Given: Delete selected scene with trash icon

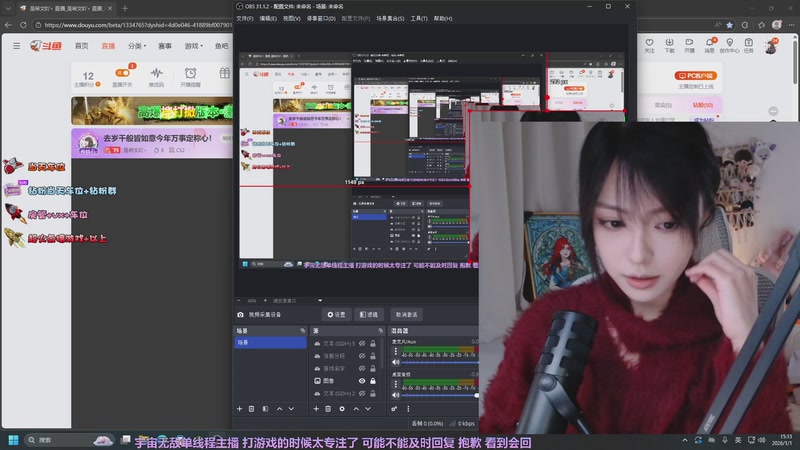Looking at the screenshot, I should 252,409.
